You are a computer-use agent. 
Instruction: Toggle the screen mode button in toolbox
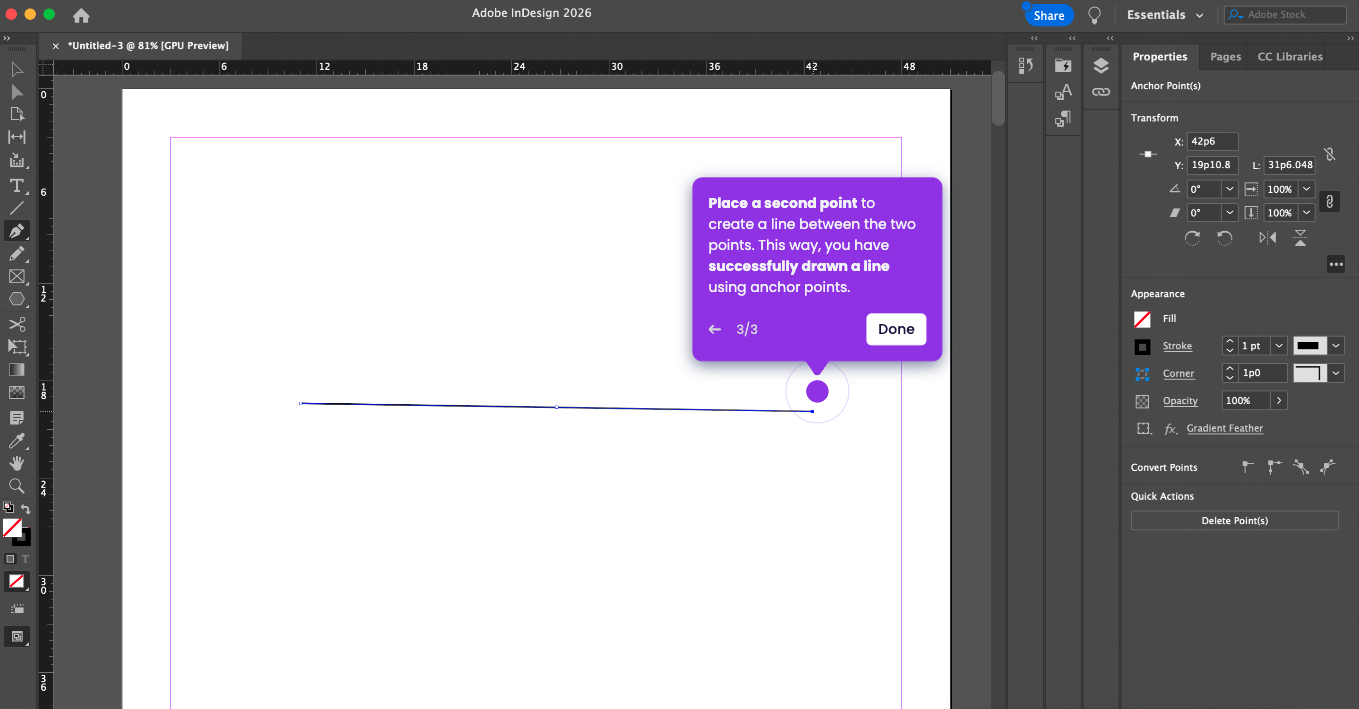coord(17,636)
